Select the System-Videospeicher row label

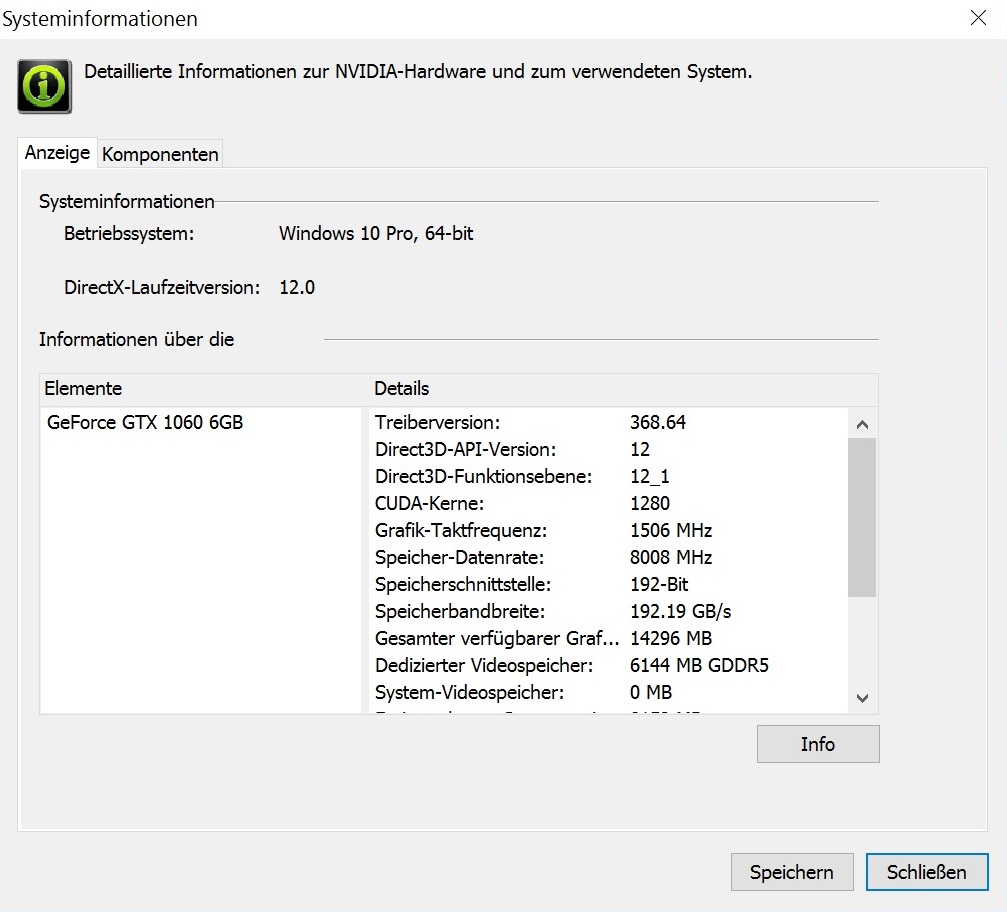[469, 692]
